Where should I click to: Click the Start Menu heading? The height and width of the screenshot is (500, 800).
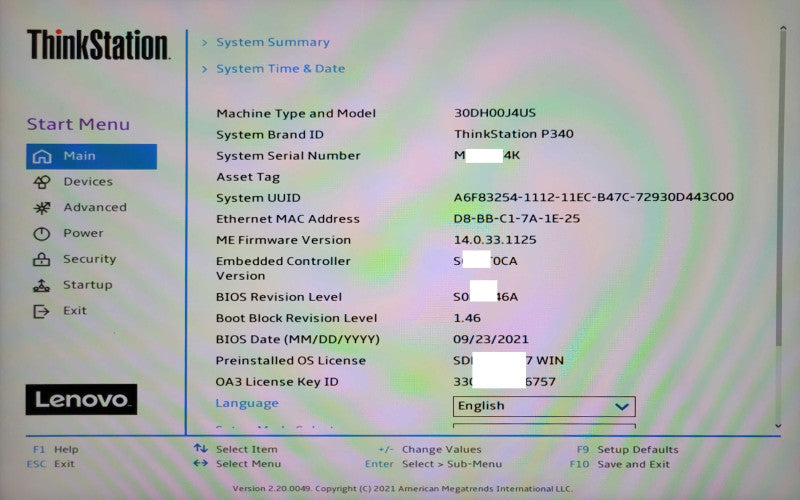pos(78,124)
